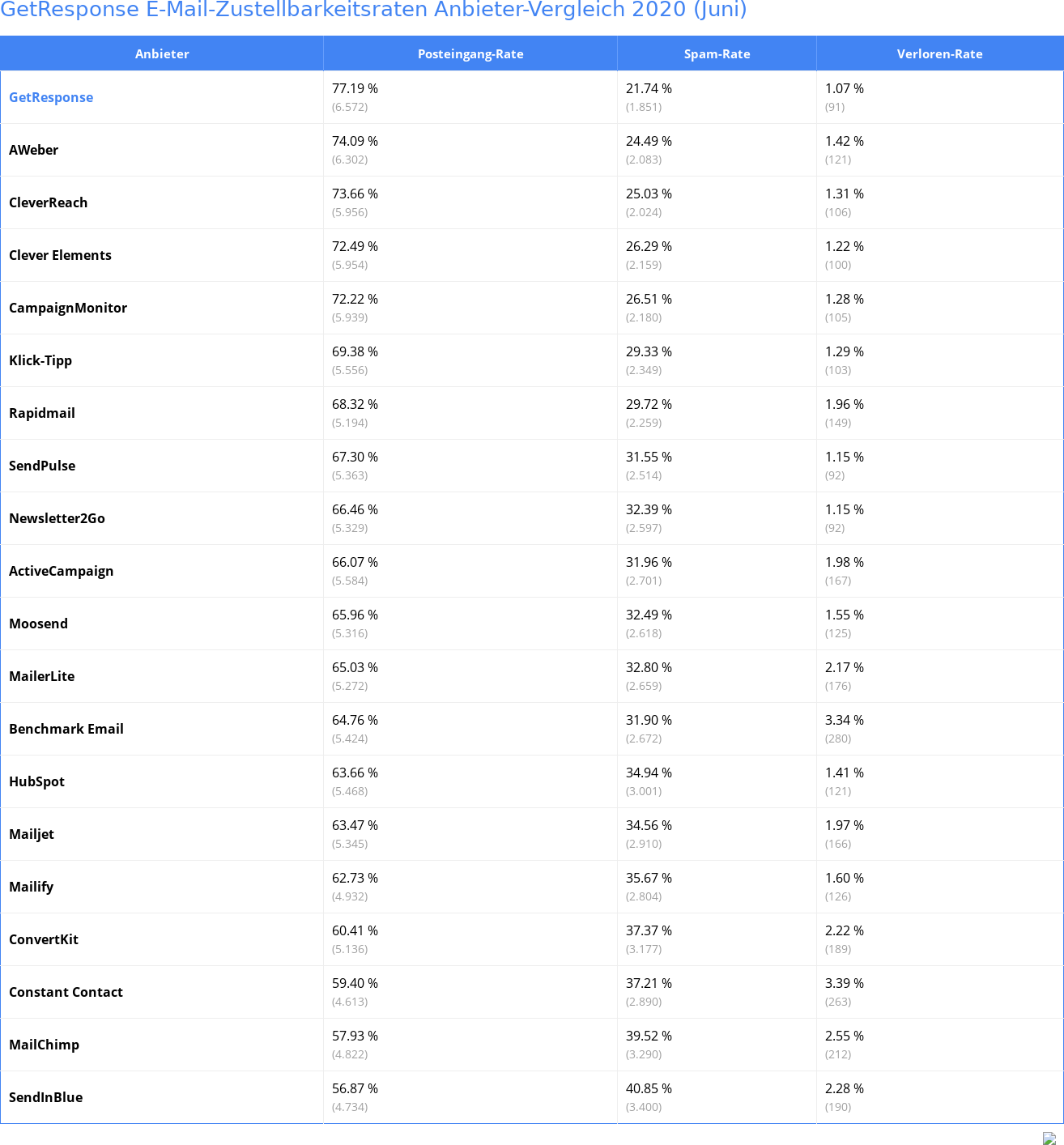The image size is (1064, 1145).
Task: Sort by the Spam-Rate column header
Action: point(717,53)
